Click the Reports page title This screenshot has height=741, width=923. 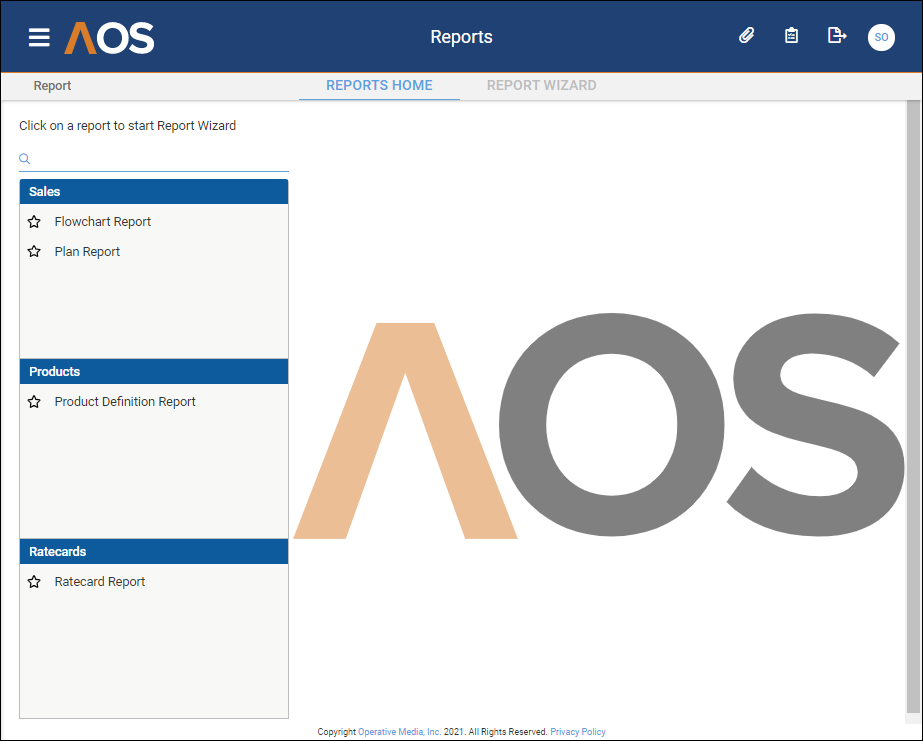pyautogui.click(x=462, y=36)
